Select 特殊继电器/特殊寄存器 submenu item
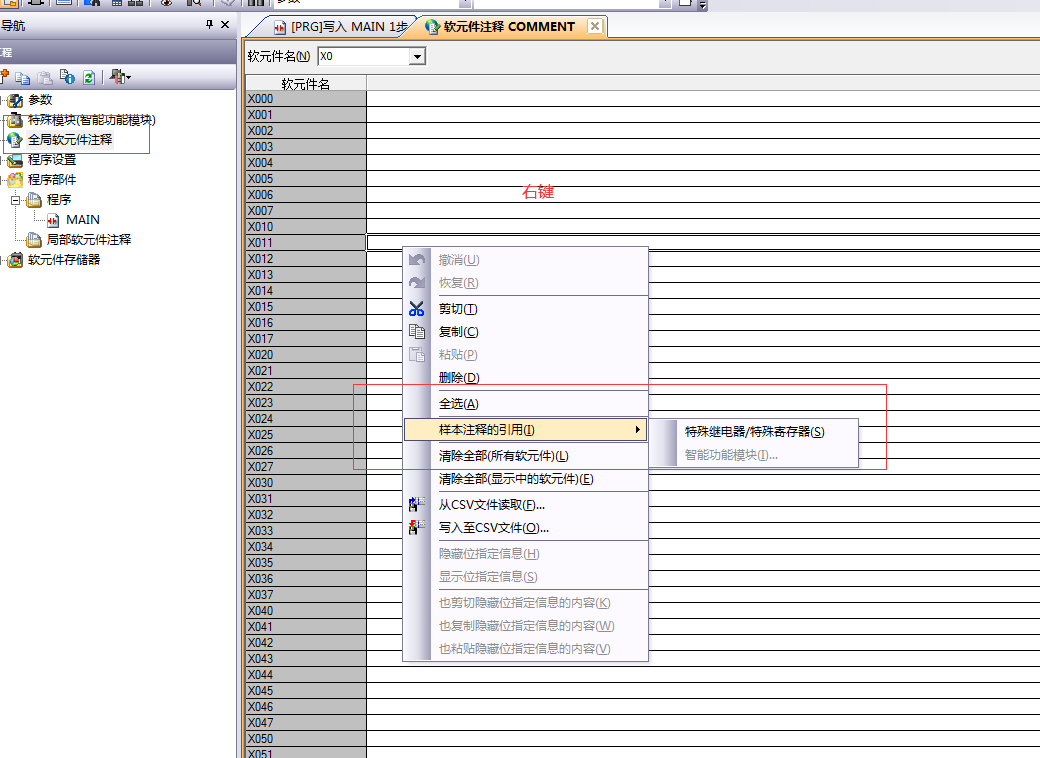The height and width of the screenshot is (758, 1040). click(754, 432)
